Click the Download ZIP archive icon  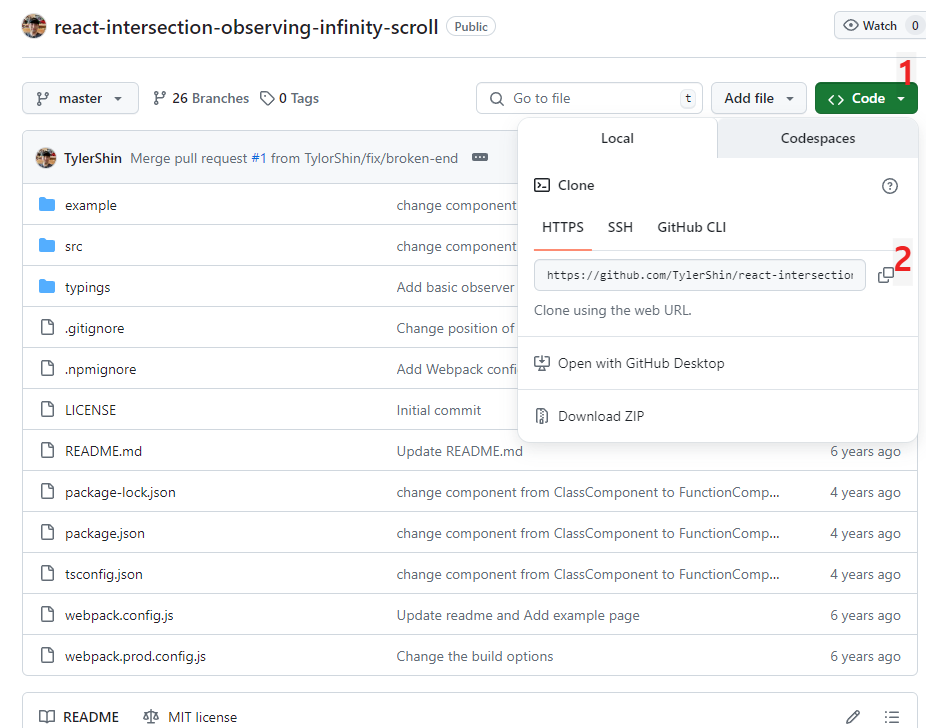click(542, 416)
